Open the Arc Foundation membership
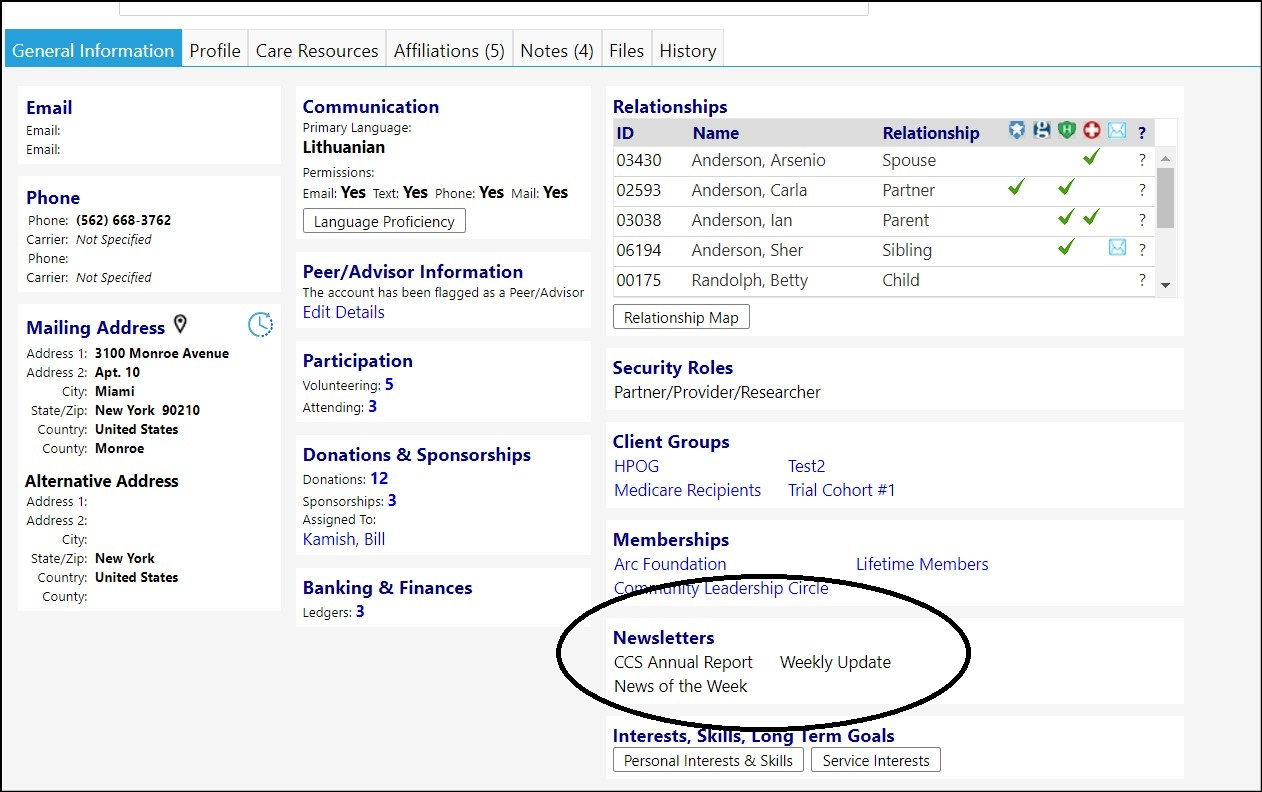The width and height of the screenshot is (1262, 792). click(x=670, y=564)
